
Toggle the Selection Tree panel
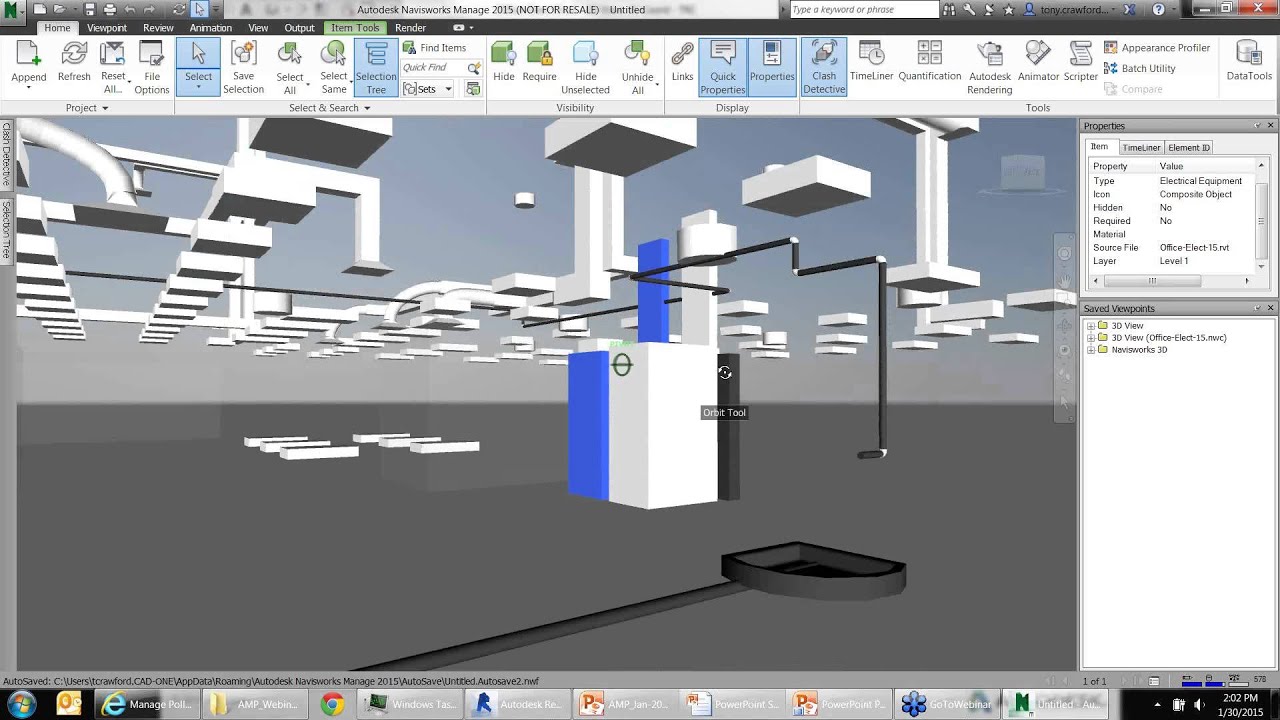click(376, 68)
